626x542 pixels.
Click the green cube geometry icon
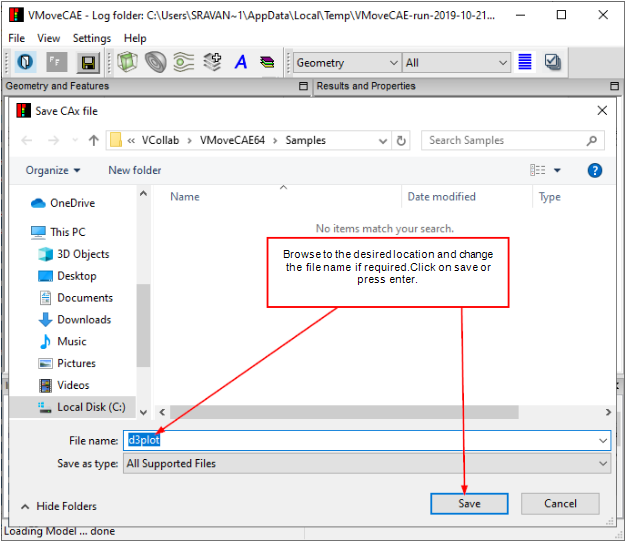click(x=127, y=62)
